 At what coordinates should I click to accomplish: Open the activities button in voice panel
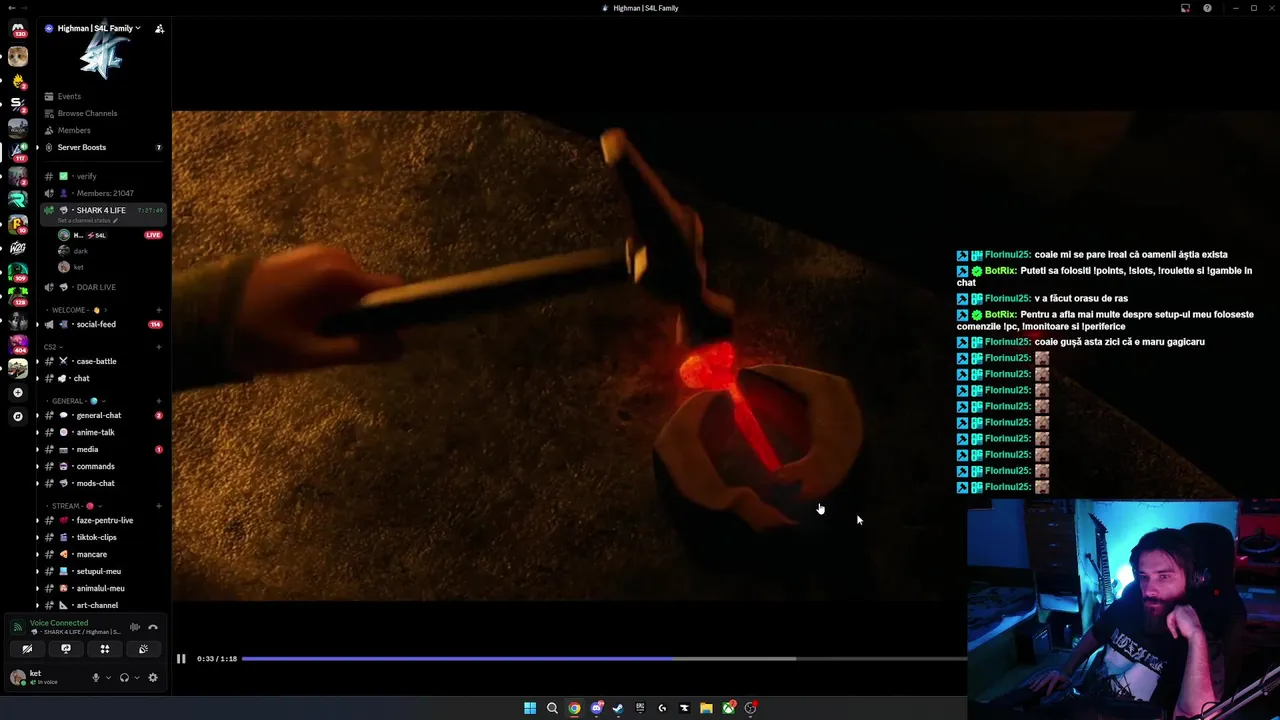[x=104, y=649]
